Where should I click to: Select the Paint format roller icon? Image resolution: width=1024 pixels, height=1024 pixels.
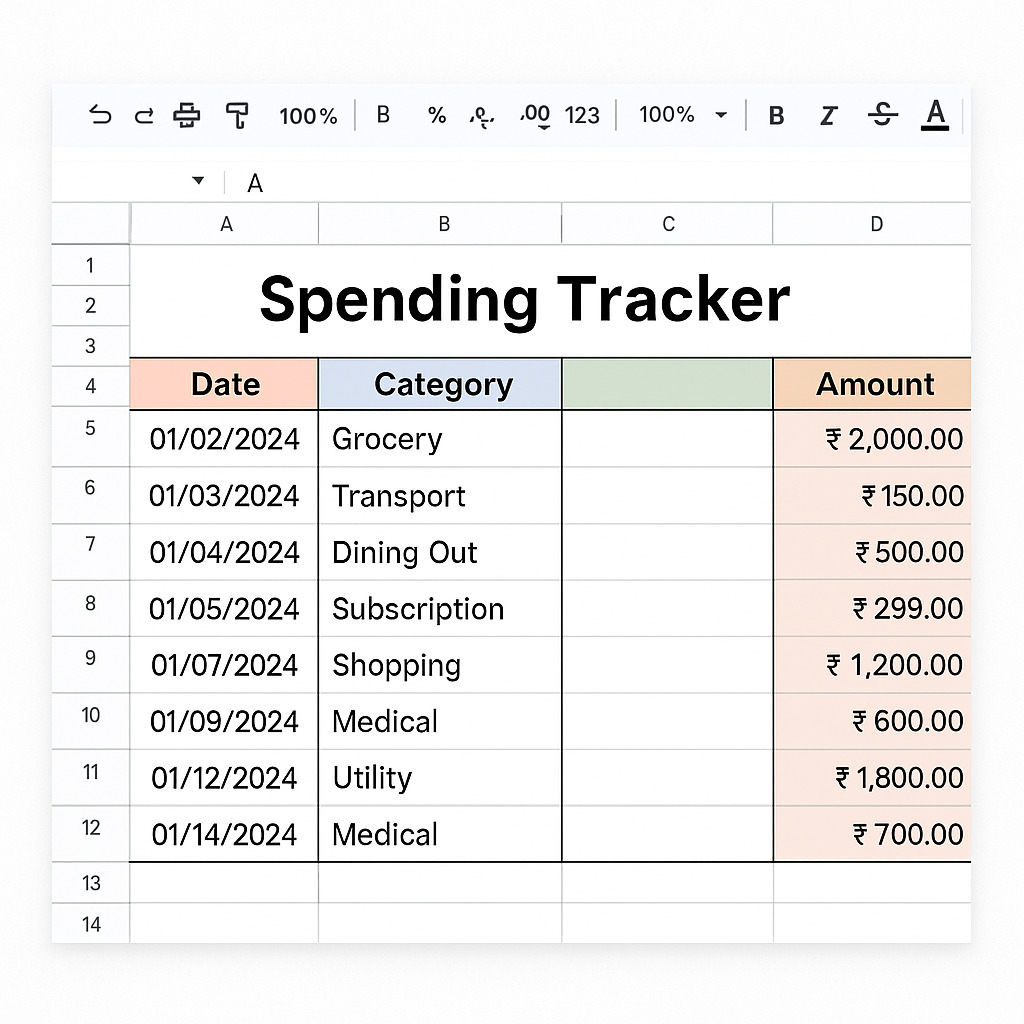237,116
